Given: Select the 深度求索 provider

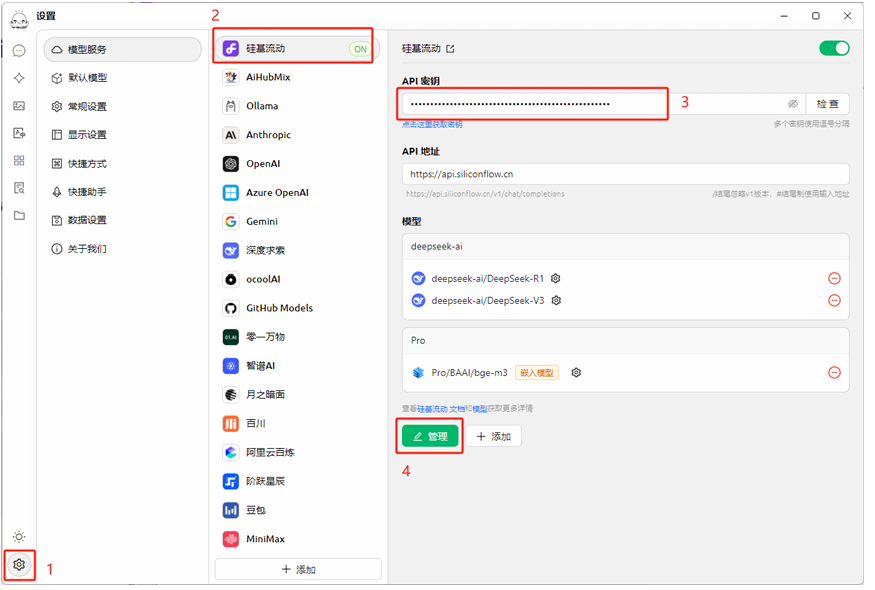Looking at the screenshot, I should [x=297, y=251].
